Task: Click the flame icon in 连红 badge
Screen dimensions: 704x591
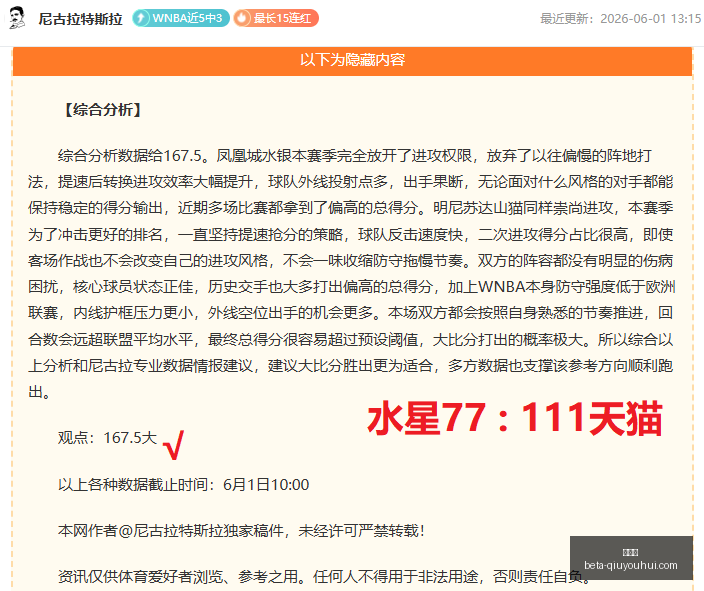Action: point(242,18)
